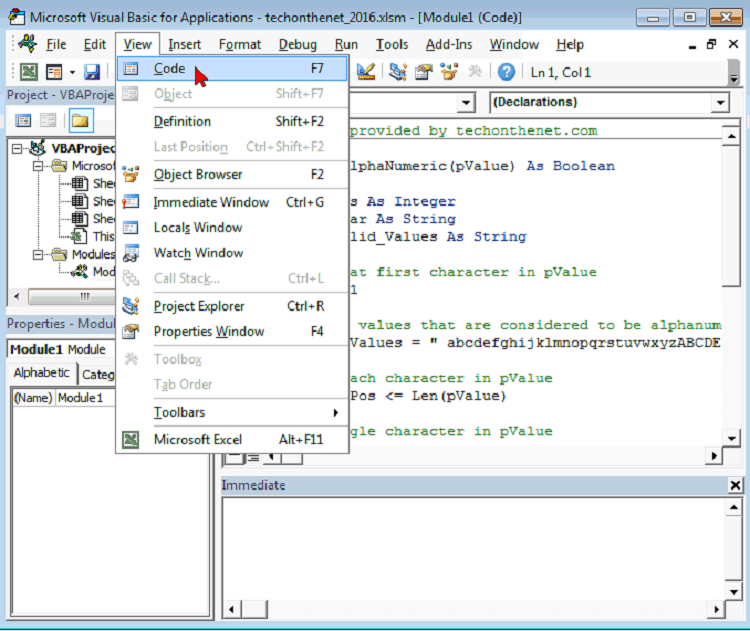
Task: Click Immediate window horizontal scrollbar thumb
Action: tap(254, 609)
